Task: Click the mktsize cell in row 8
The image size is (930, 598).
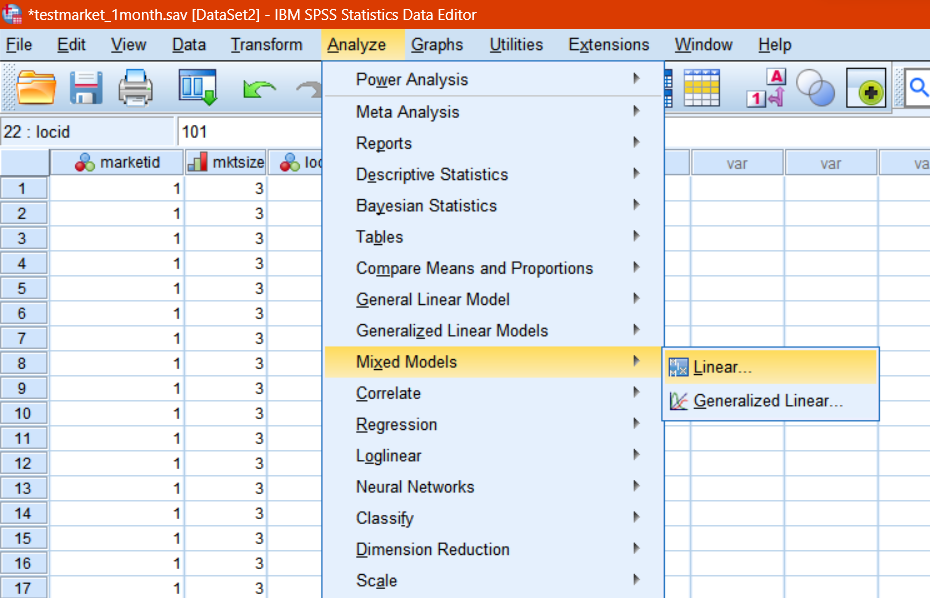Action: (226, 363)
